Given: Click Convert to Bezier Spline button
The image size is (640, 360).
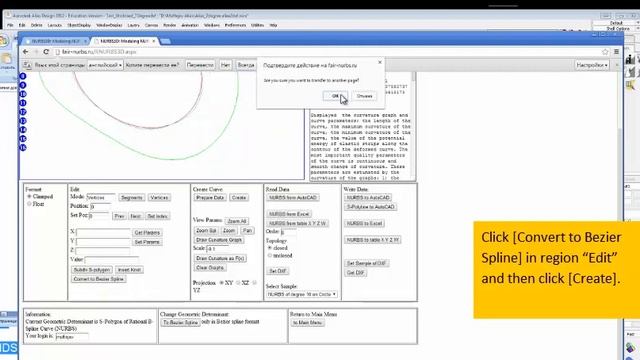Looking at the screenshot, I should pos(98,279).
